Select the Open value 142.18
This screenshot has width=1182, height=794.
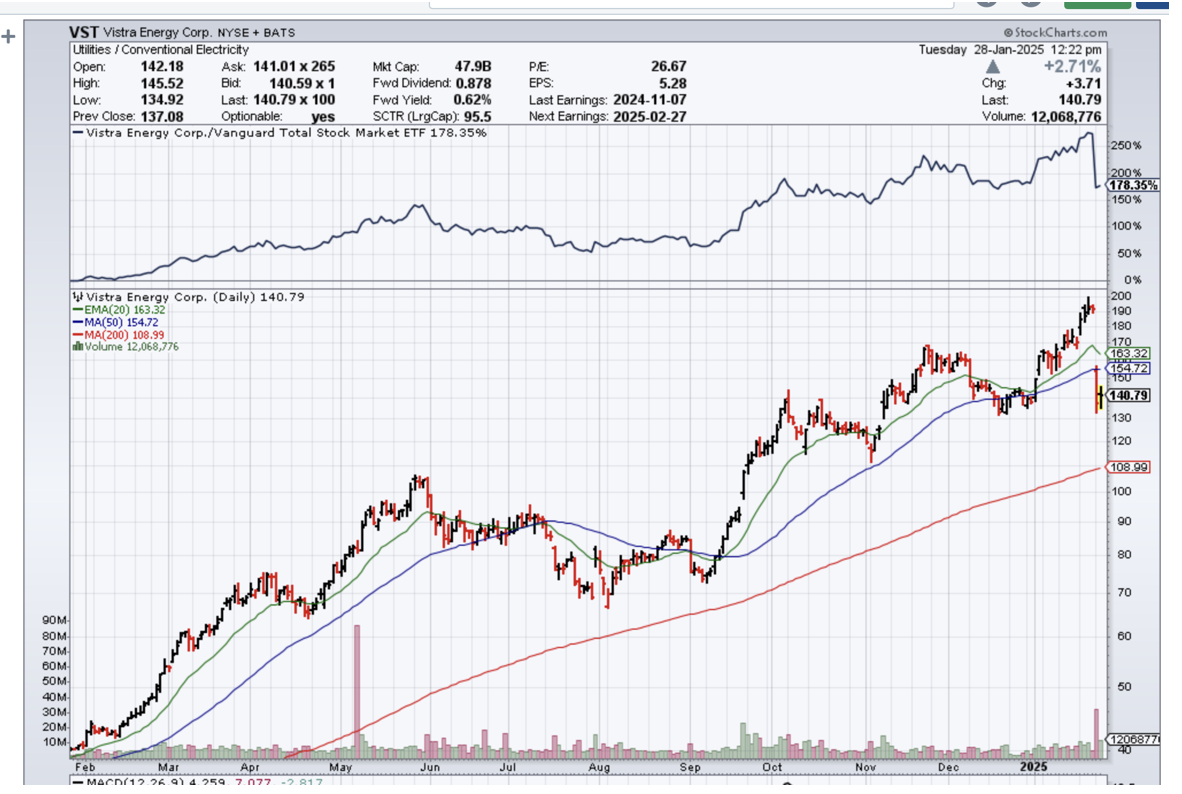(161, 66)
